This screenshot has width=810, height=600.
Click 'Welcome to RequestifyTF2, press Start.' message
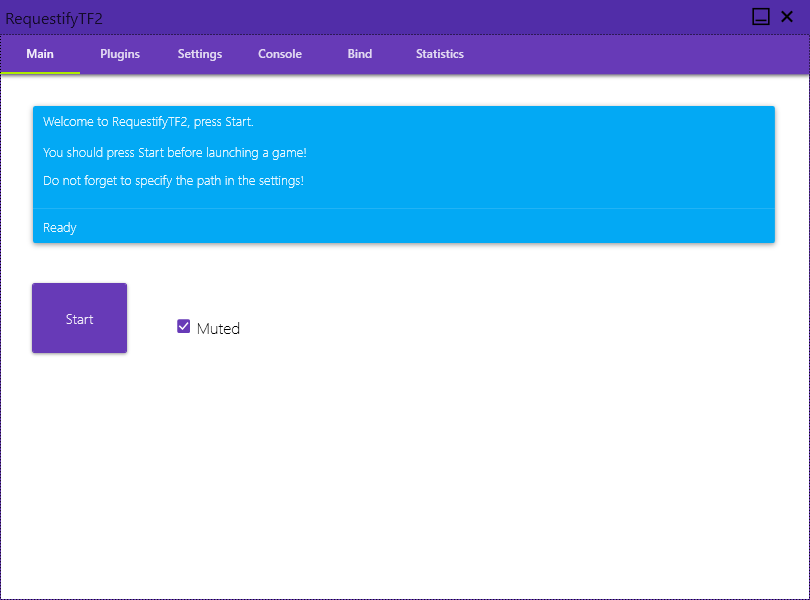point(148,122)
